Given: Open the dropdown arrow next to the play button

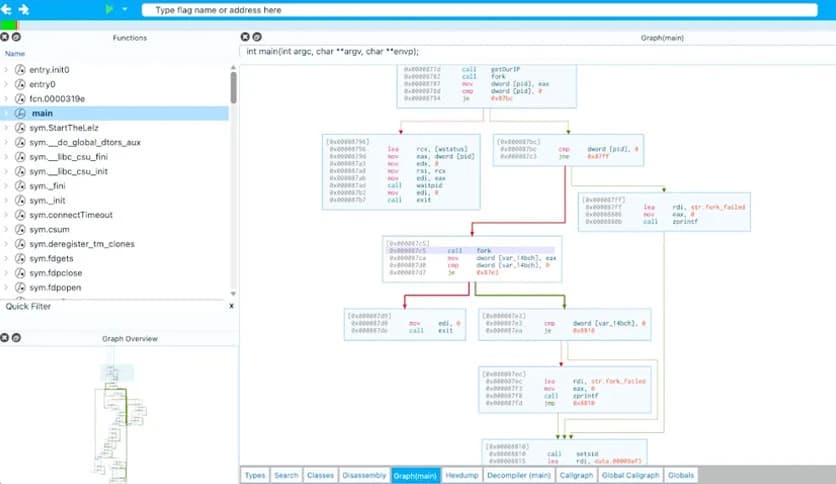Looking at the screenshot, I should (124, 9).
